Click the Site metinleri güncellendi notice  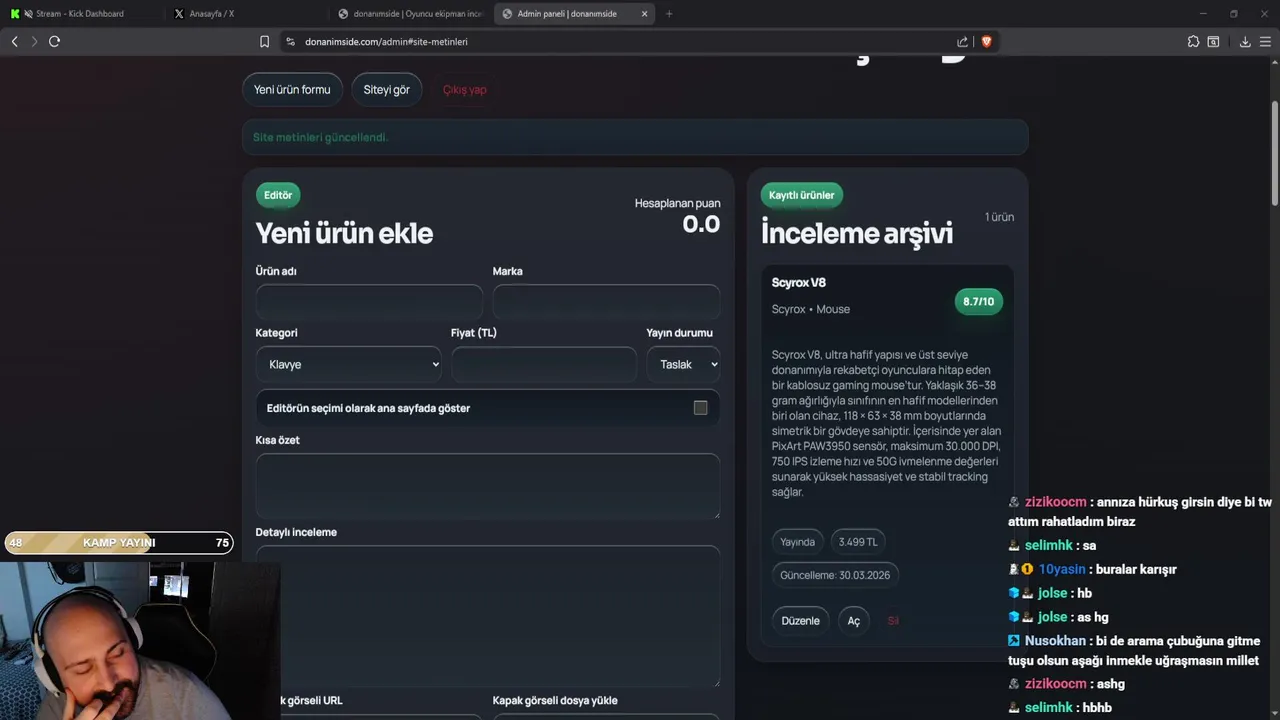pos(635,137)
